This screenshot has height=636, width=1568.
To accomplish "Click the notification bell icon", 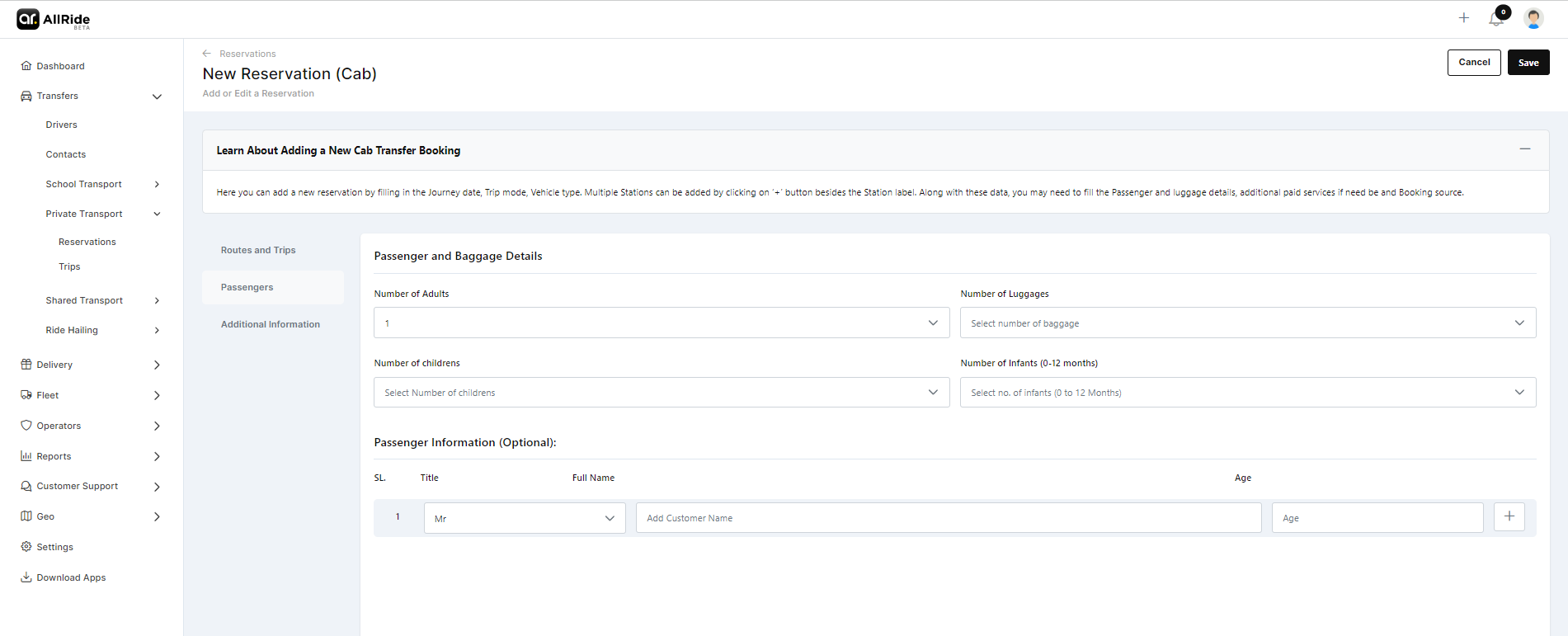I will pyautogui.click(x=1495, y=18).
